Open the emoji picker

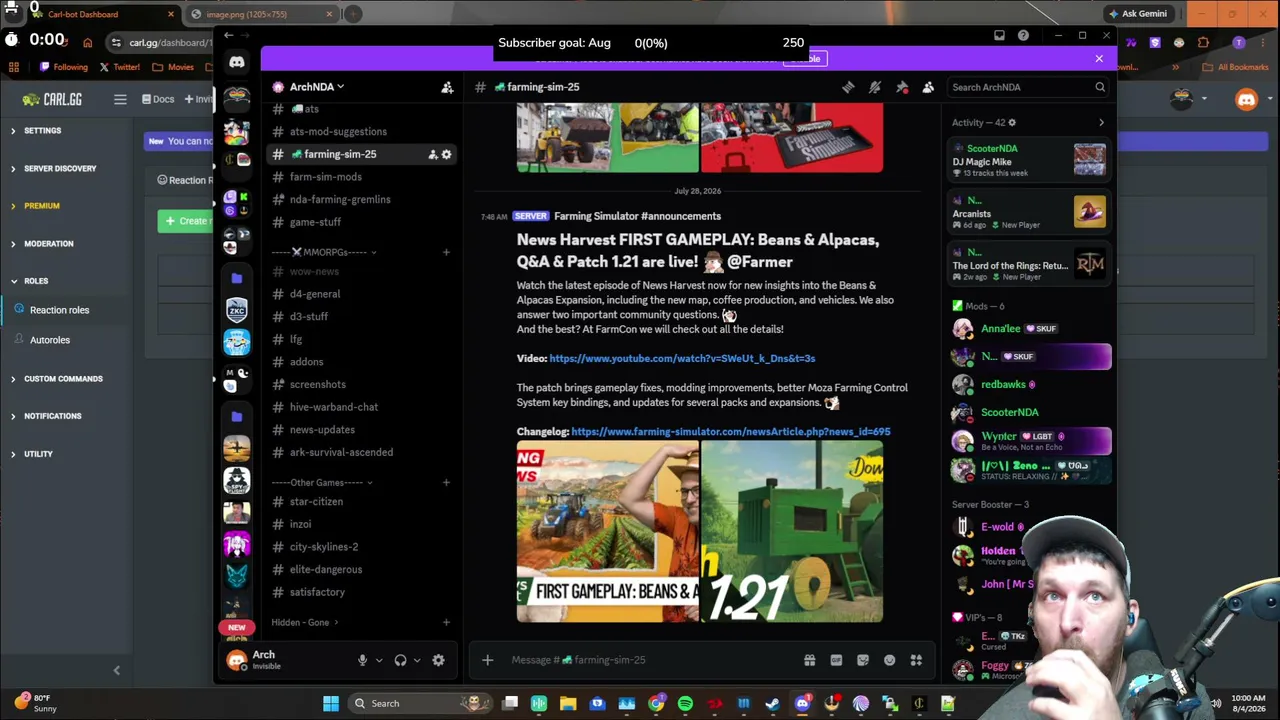889,660
